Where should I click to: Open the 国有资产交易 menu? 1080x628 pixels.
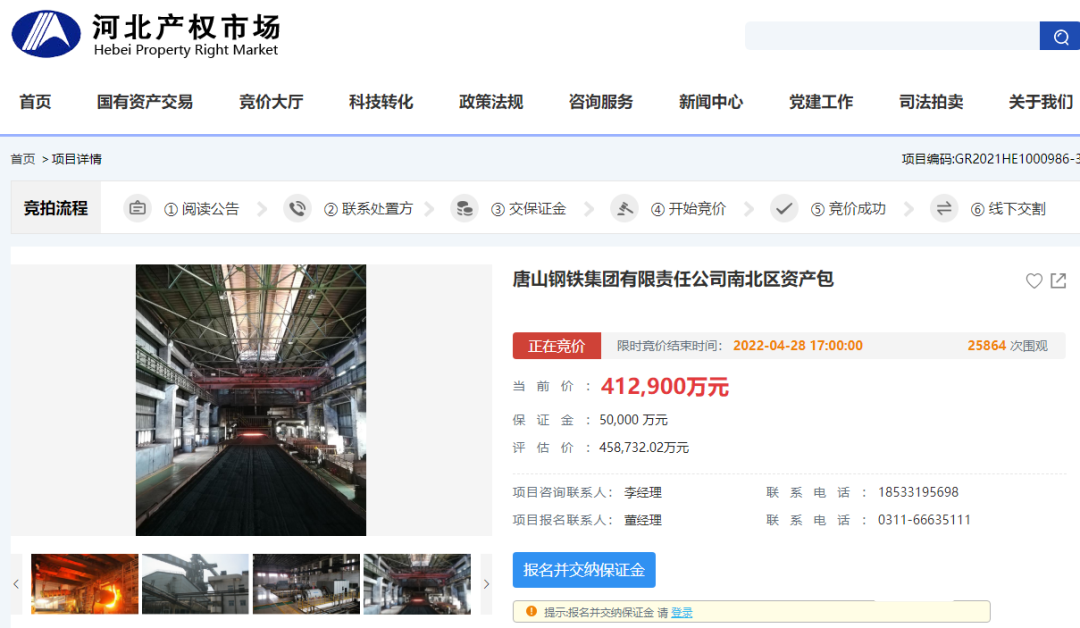pyautogui.click(x=145, y=102)
